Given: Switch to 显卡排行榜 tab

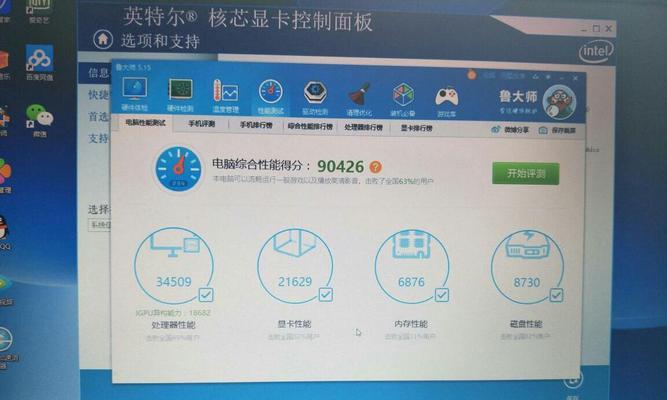Looking at the screenshot, I should [416, 128].
